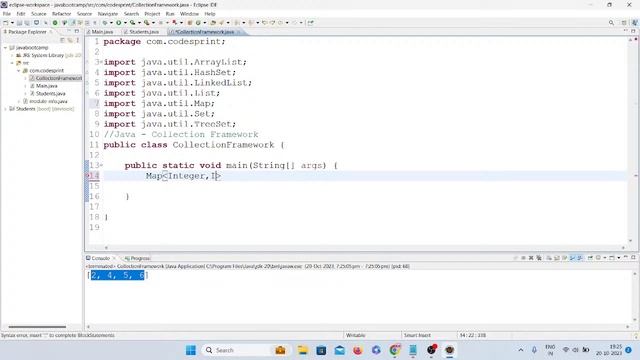Switch to the Students.java editor tab
This screenshot has height=360, width=640.
tap(142, 32)
